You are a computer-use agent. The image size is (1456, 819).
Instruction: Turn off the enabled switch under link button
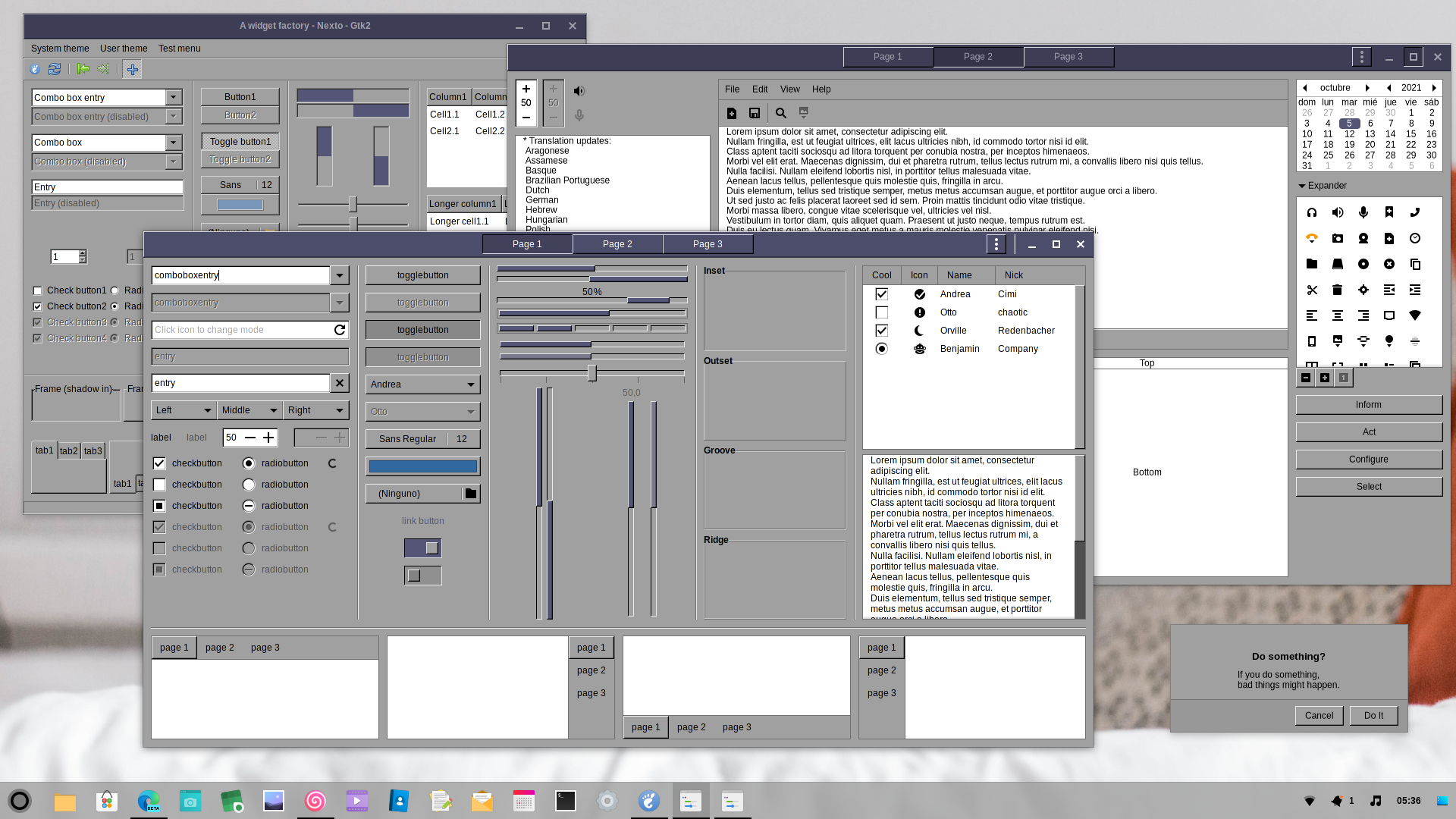pos(423,548)
